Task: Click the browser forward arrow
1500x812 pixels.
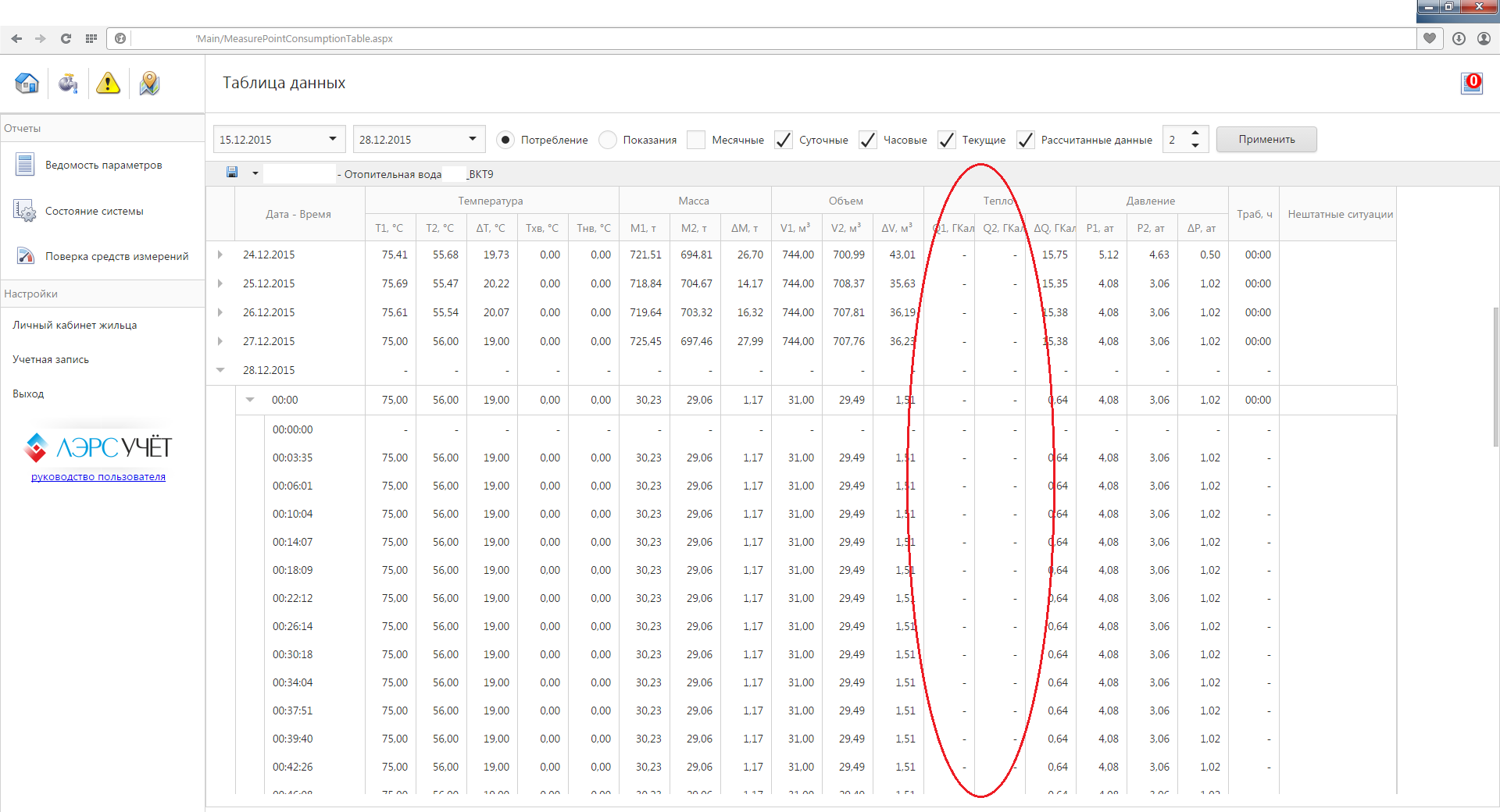Action: (x=41, y=38)
